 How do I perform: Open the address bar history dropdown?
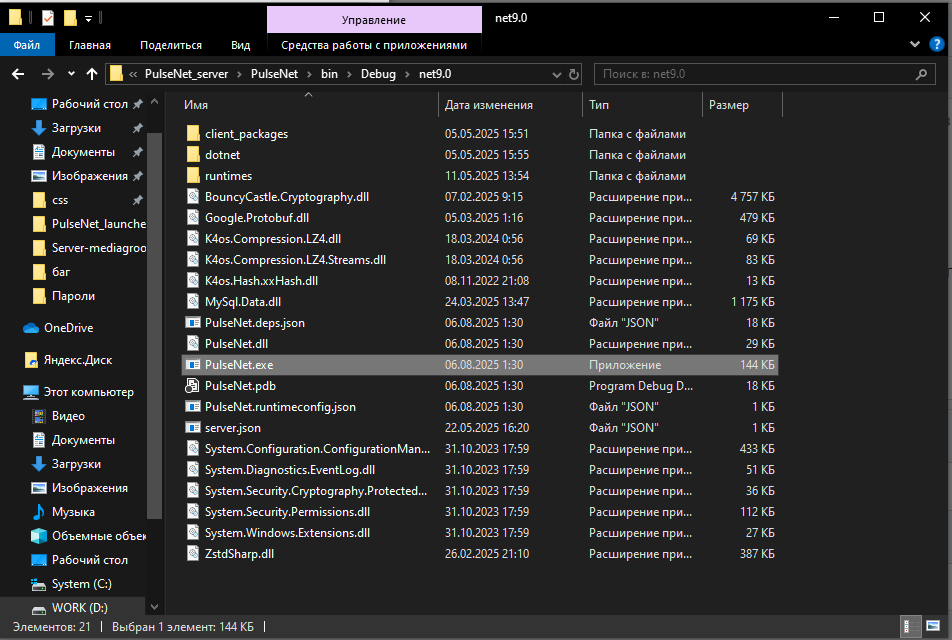click(x=556, y=74)
